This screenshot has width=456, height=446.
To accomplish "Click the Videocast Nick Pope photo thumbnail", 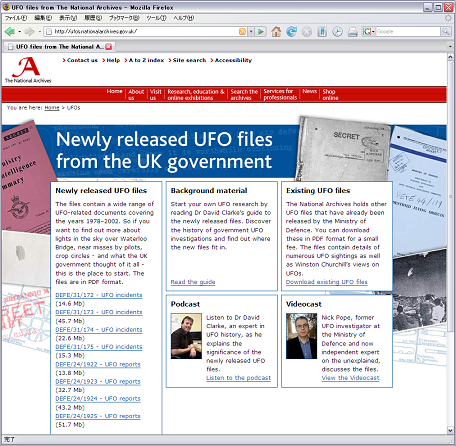I will [x=301, y=336].
